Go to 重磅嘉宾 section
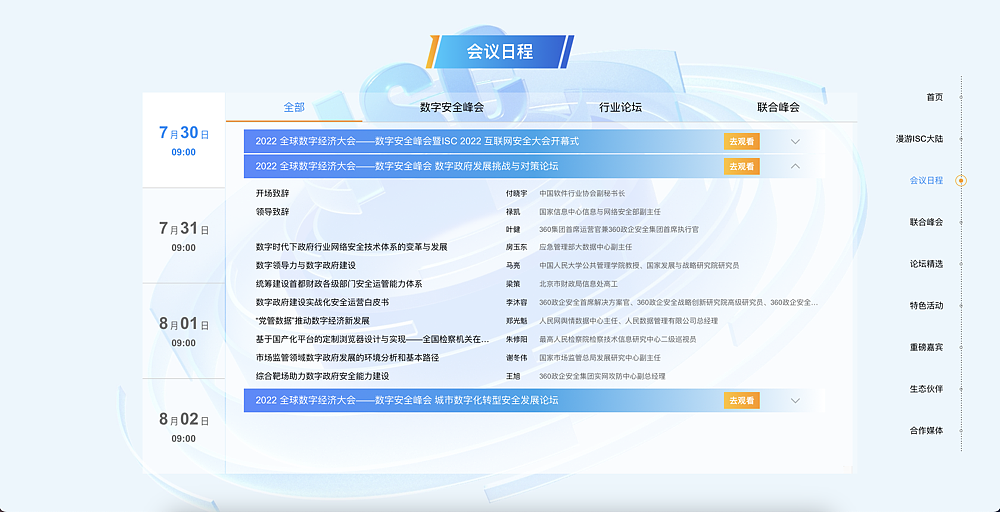1000x512 pixels. [926, 347]
